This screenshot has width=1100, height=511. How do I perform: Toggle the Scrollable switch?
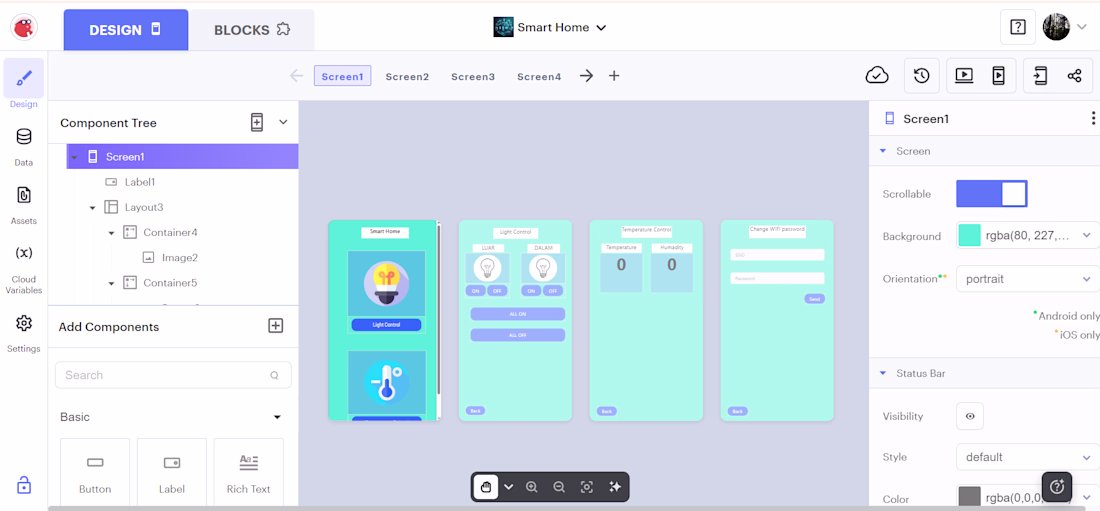(991, 194)
